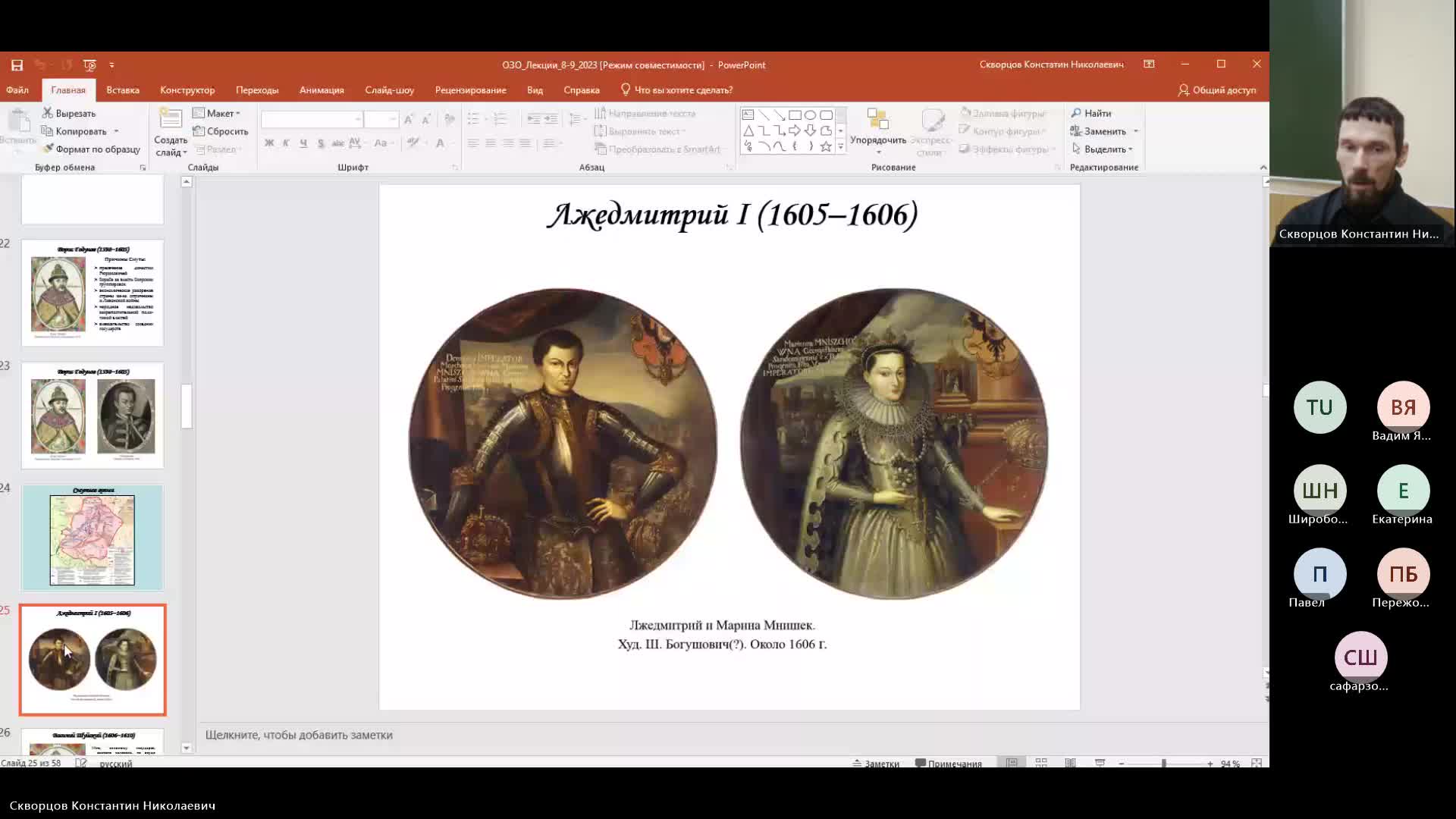Click the 'Что вы хотите сделать?' search box

click(x=676, y=90)
